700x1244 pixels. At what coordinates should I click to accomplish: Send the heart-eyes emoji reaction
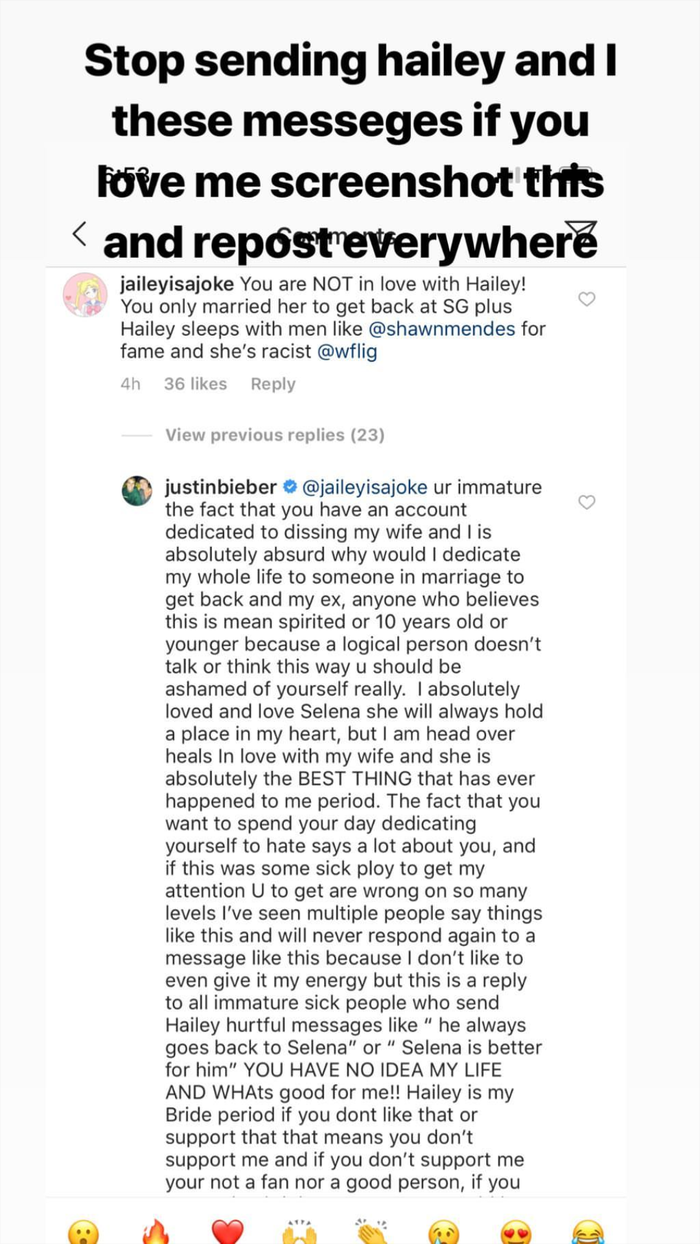(516, 1232)
